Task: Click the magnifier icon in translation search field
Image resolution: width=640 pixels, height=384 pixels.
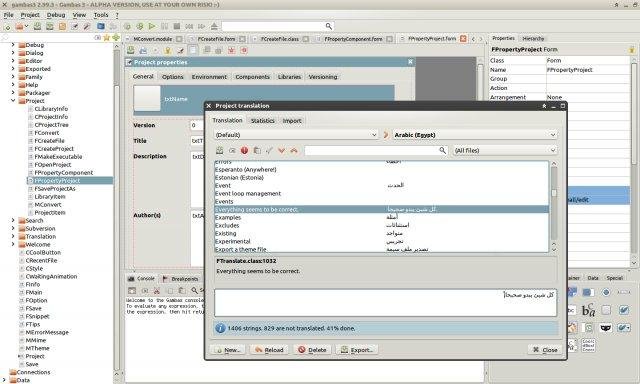Action: pos(442,150)
